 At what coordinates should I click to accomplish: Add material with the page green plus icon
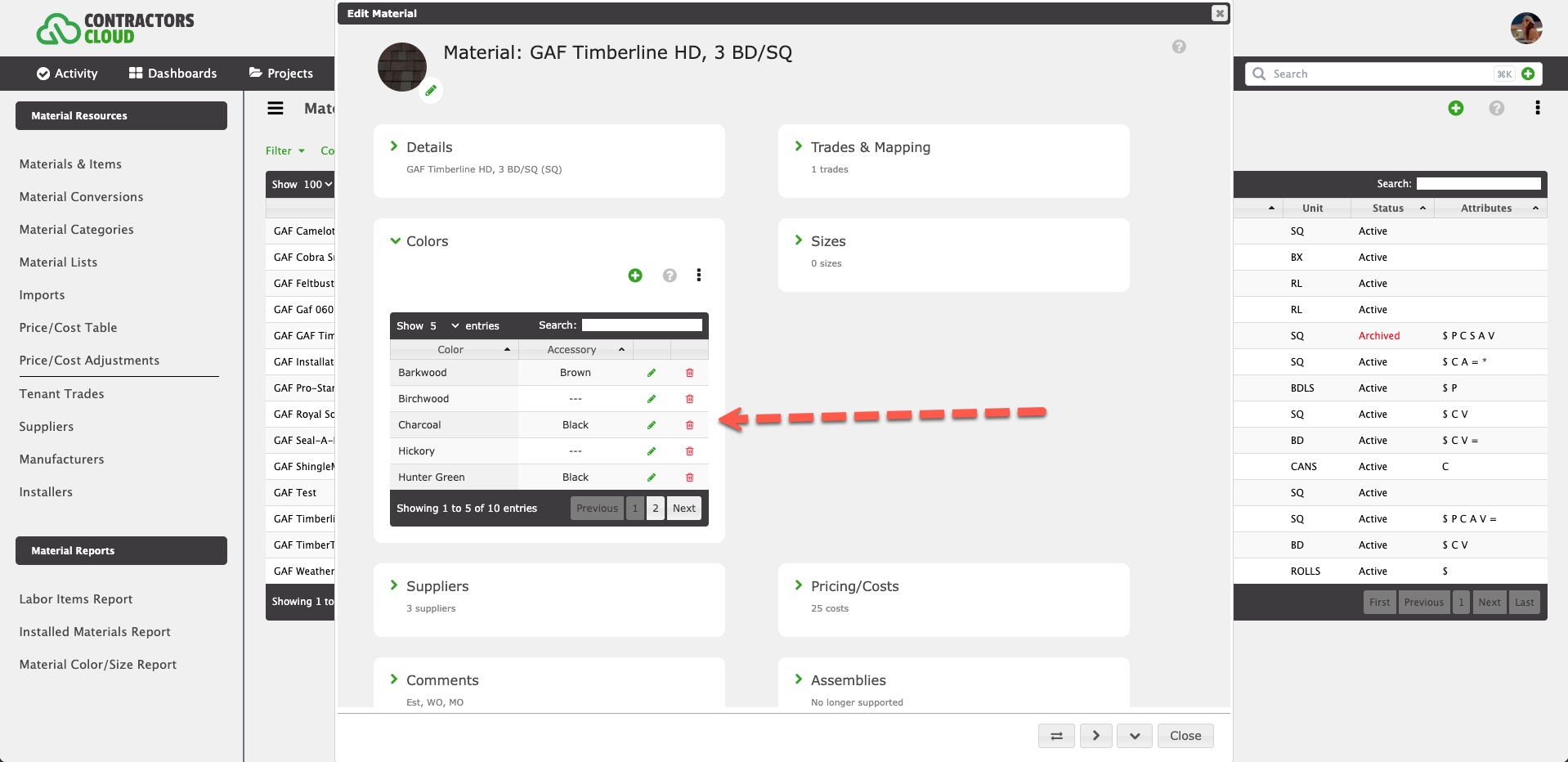(1456, 108)
